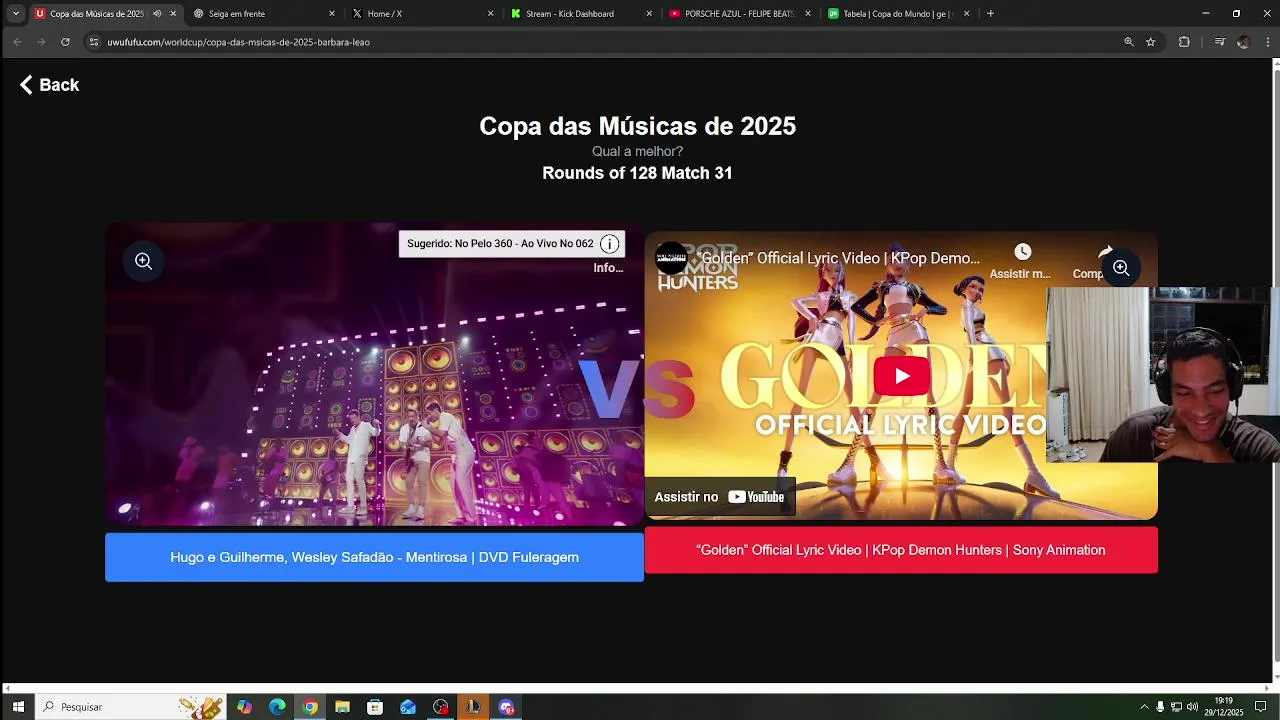Open the browser zoom indicator
This screenshot has height=720, width=1280.
(x=1129, y=42)
